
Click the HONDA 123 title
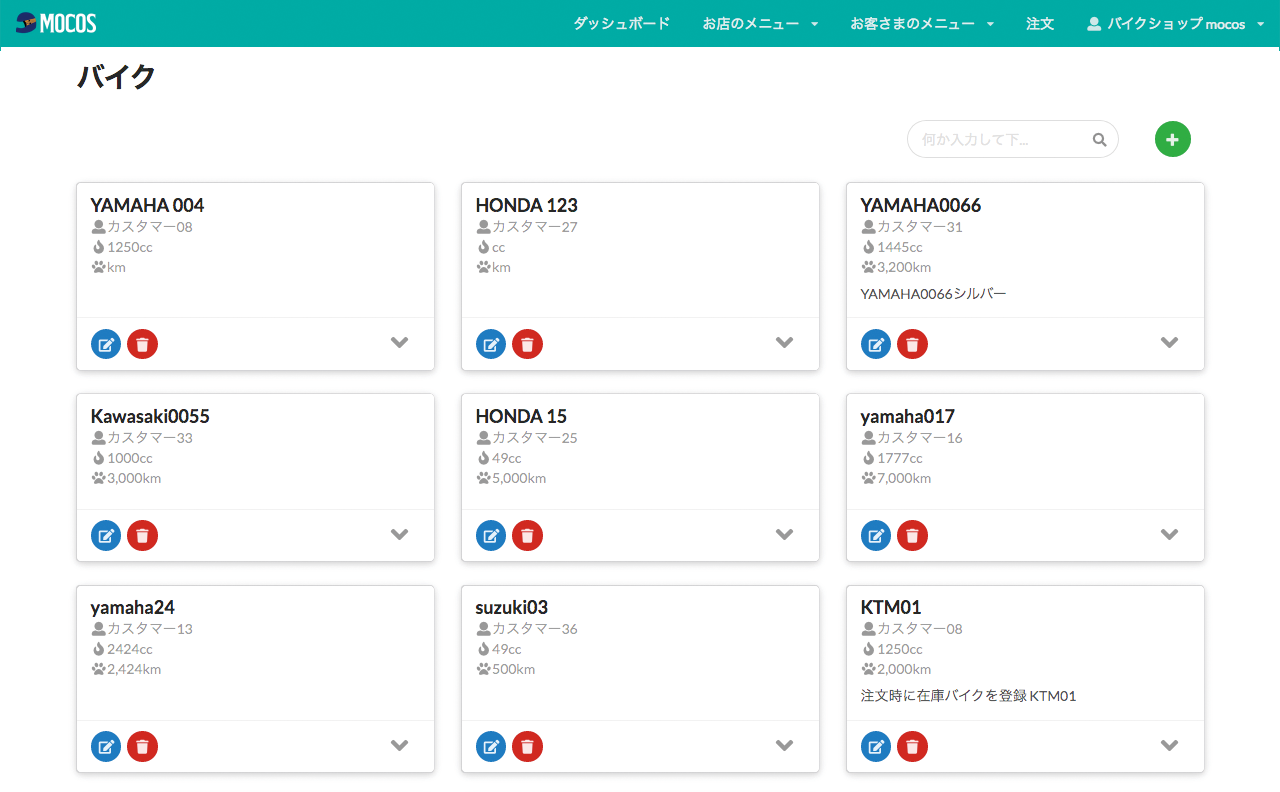(526, 205)
